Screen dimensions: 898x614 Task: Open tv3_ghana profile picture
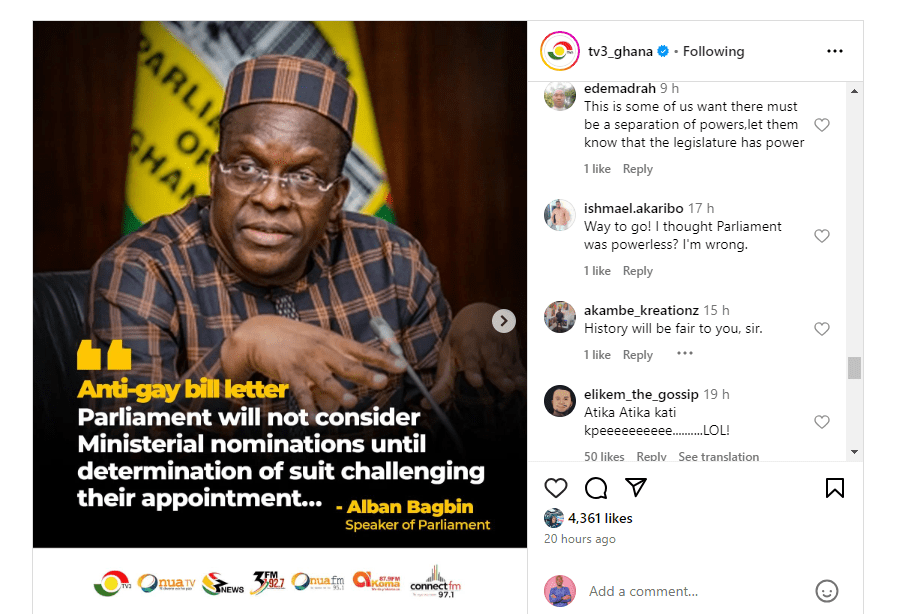point(560,51)
